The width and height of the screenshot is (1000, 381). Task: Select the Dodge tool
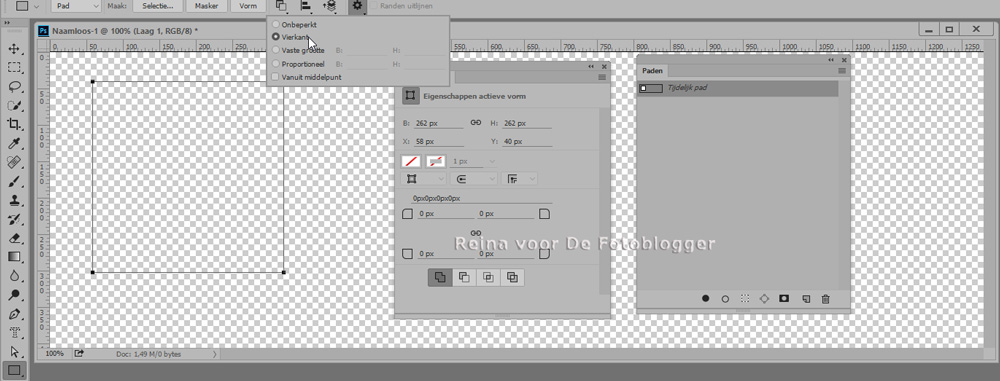click(14, 295)
